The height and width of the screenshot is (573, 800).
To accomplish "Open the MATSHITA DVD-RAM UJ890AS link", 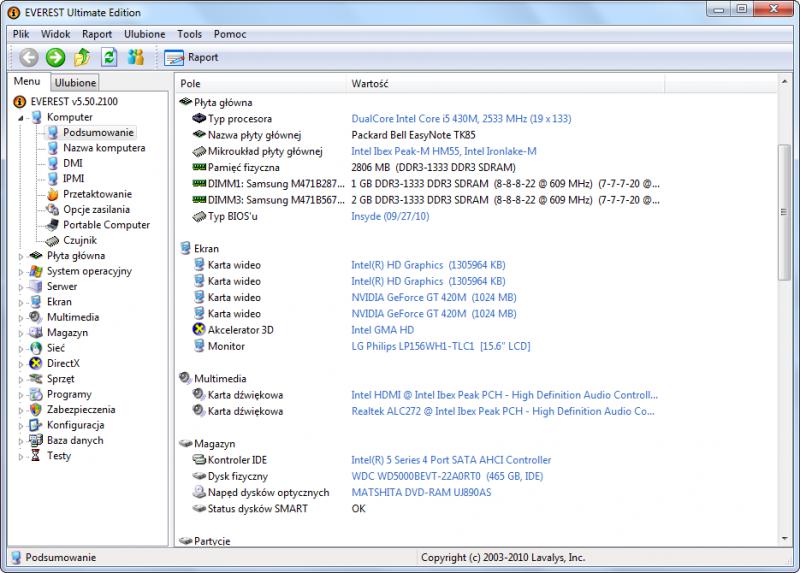I will tap(421, 493).
